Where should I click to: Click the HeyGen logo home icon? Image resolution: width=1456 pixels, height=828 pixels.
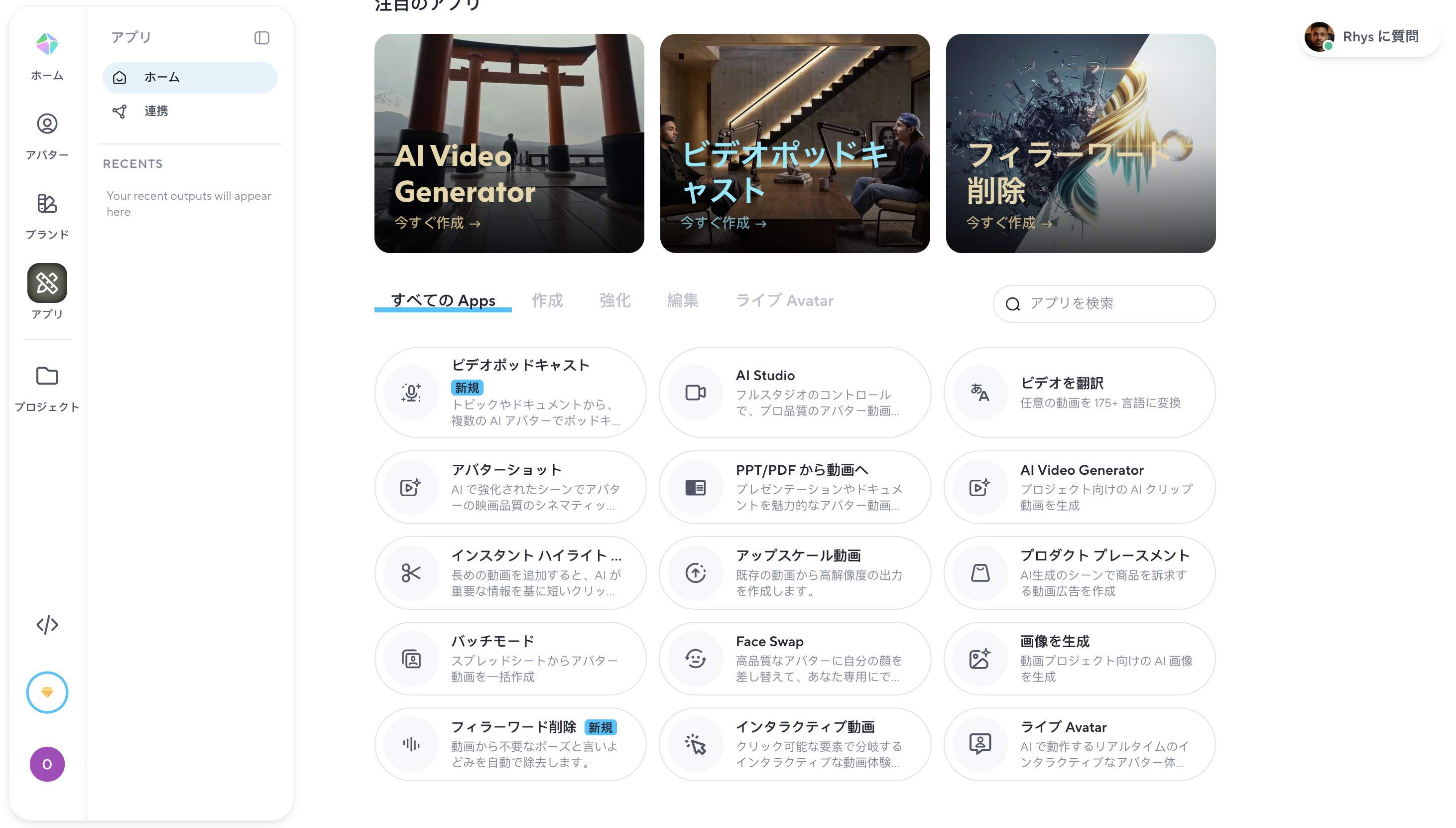pos(47,44)
